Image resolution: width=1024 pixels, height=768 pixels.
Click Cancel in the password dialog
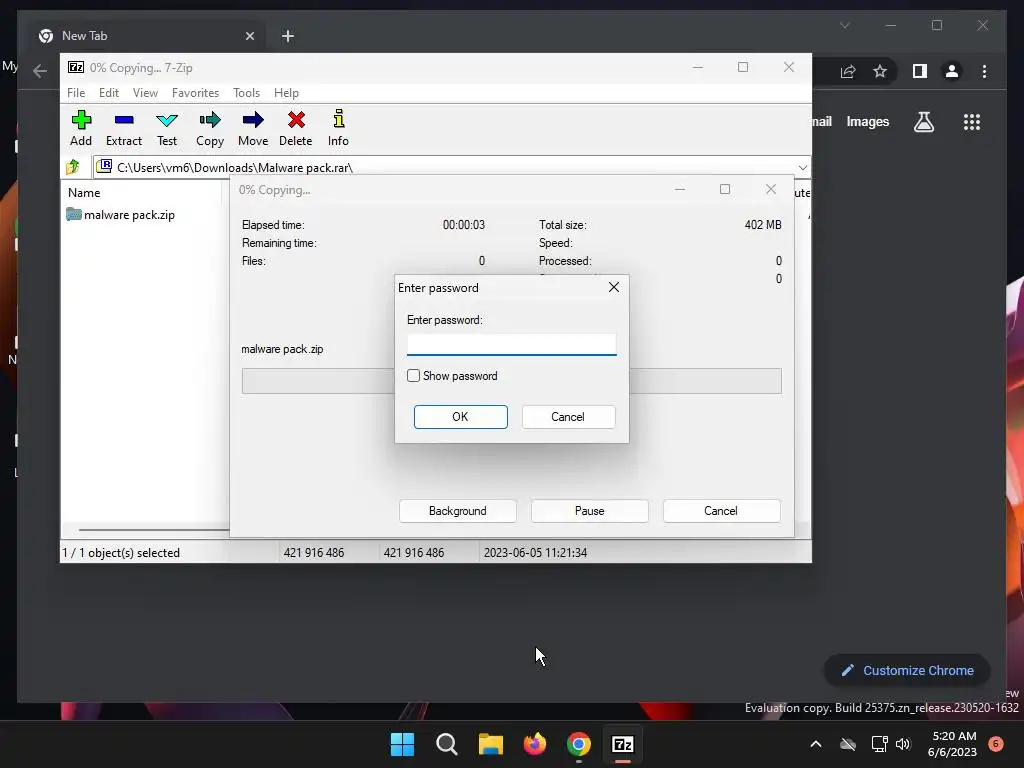[x=568, y=417]
